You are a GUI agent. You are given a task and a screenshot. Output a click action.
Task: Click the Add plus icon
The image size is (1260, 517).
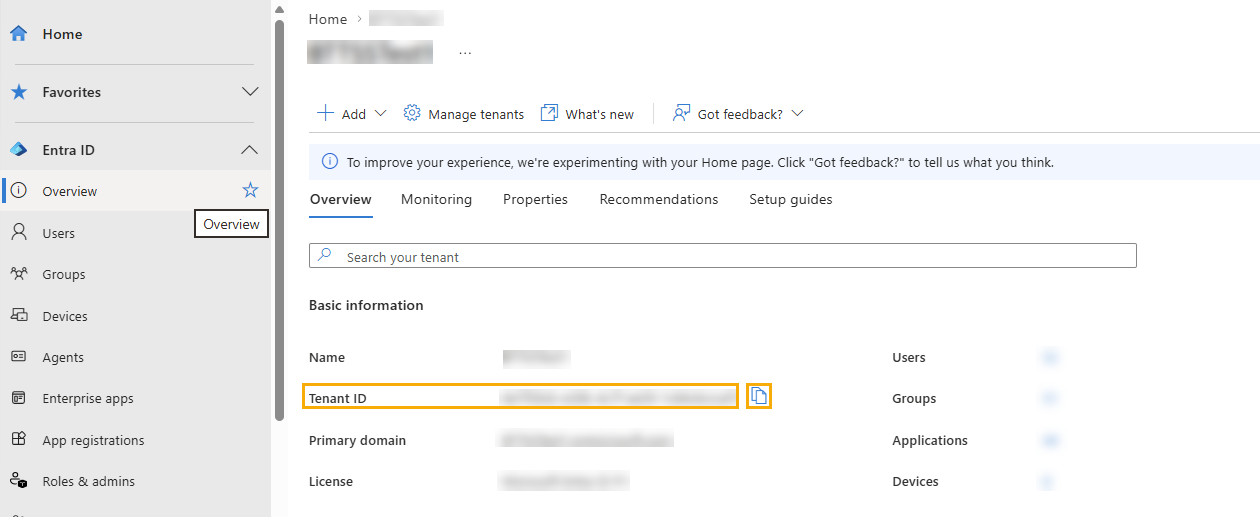coord(325,113)
